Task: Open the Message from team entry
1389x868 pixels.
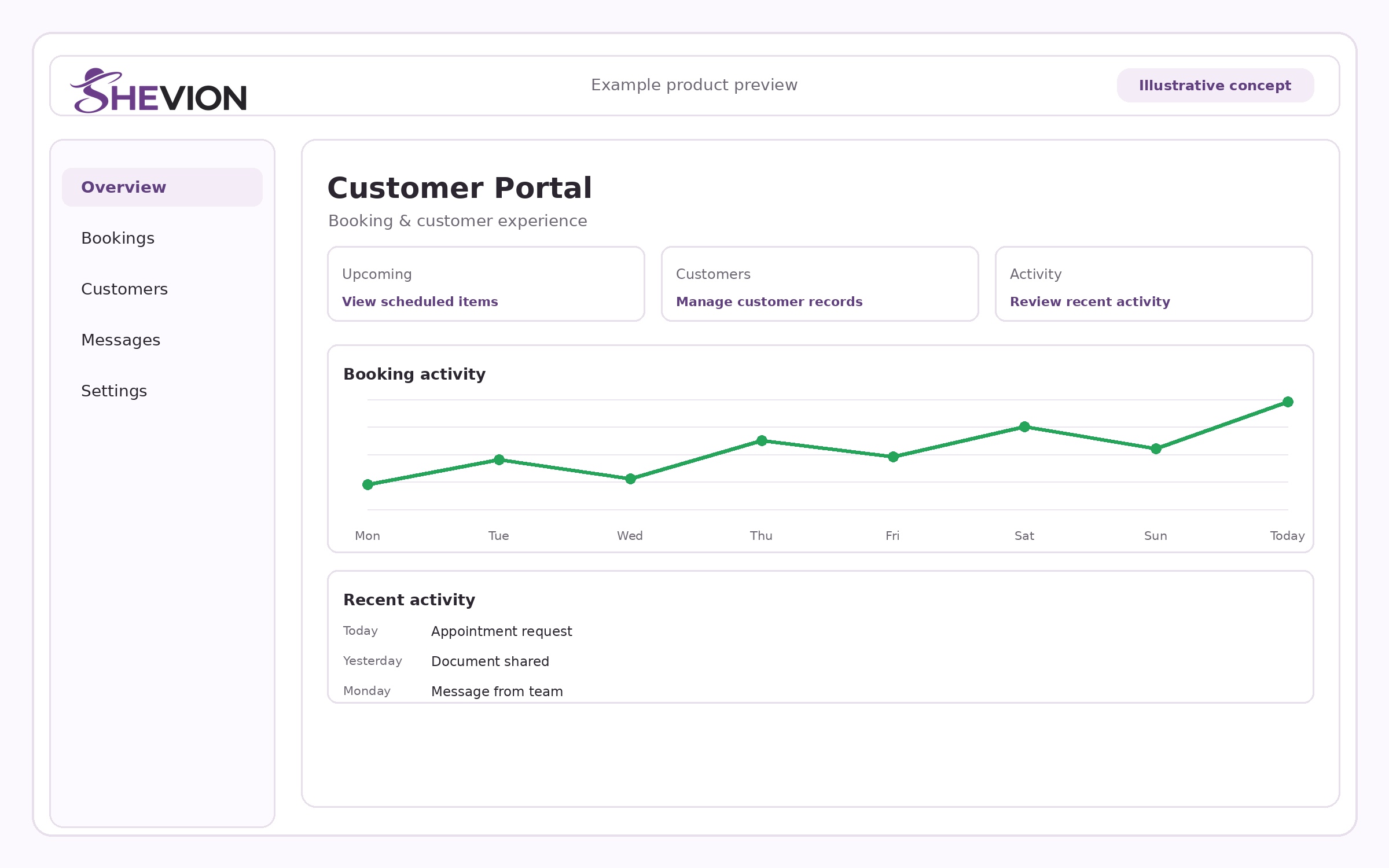Action: [497, 691]
